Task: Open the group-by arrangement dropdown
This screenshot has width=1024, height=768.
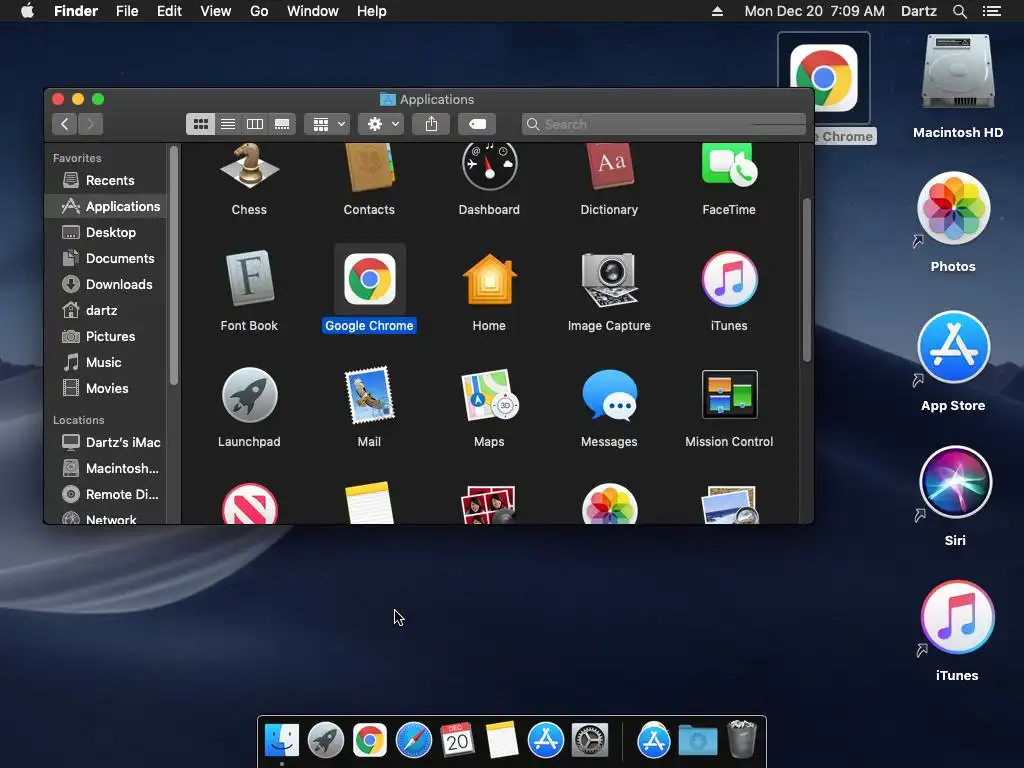Action: coord(328,124)
